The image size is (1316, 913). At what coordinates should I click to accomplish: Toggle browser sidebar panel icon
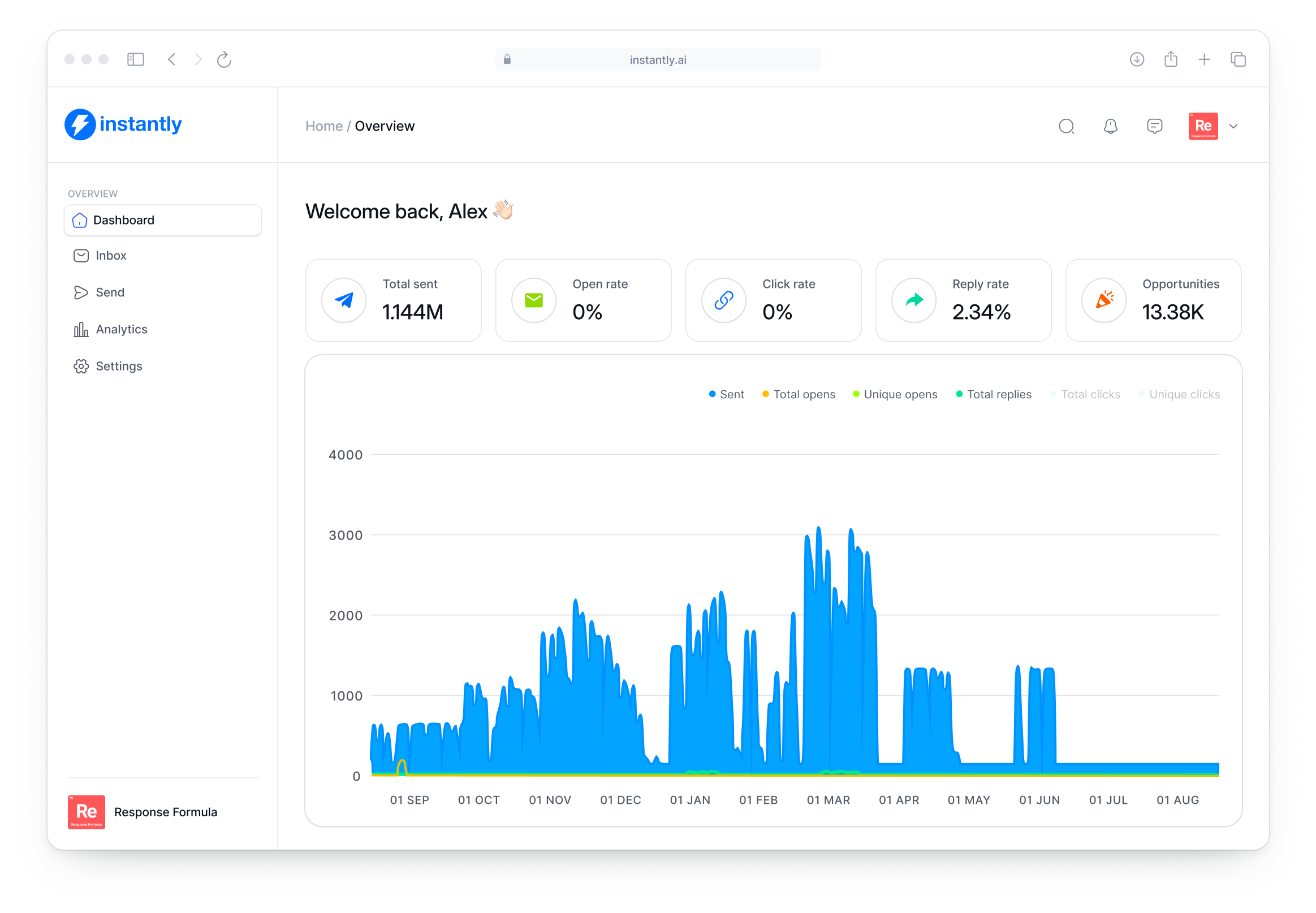tap(136, 59)
